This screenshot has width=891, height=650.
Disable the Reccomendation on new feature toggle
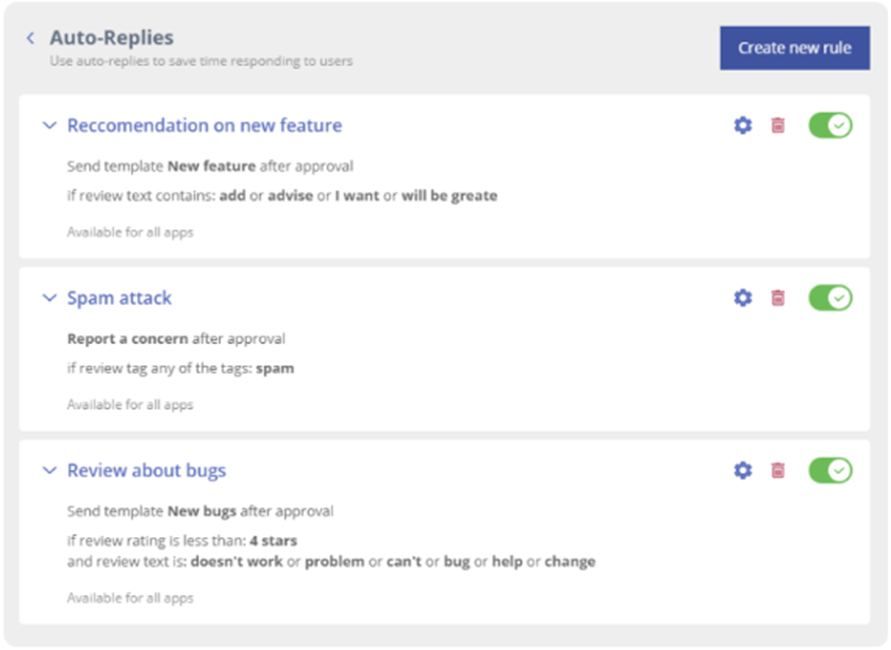tap(830, 126)
